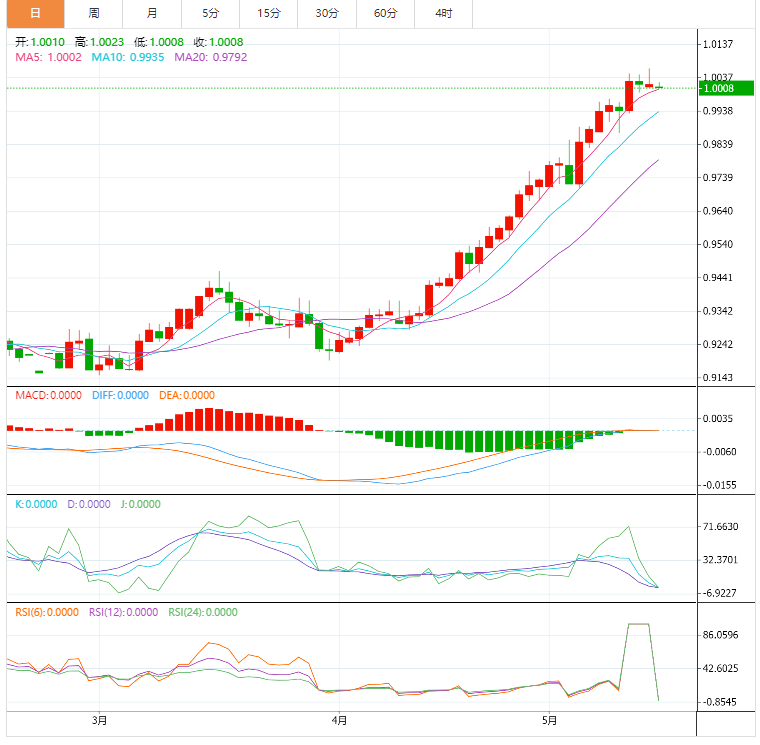Select the 周 (weekly) period tab
The height and width of the screenshot is (745, 760).
tap(93, 13)
